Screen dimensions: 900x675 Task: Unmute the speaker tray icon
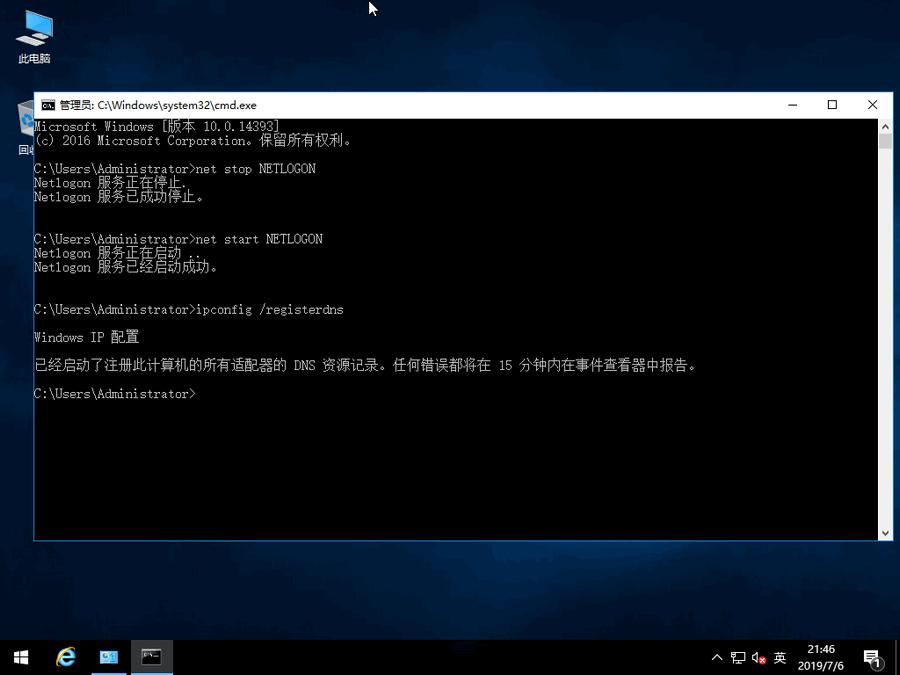(757, 657)
